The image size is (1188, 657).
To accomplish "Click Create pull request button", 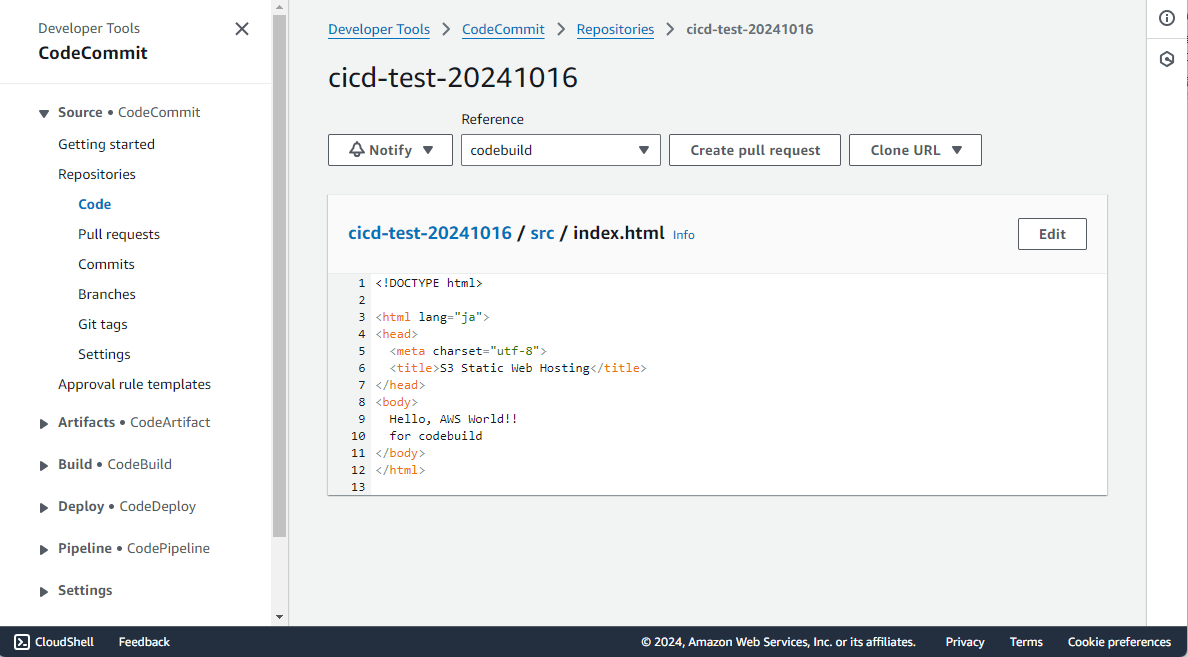I will coord(755,150).
